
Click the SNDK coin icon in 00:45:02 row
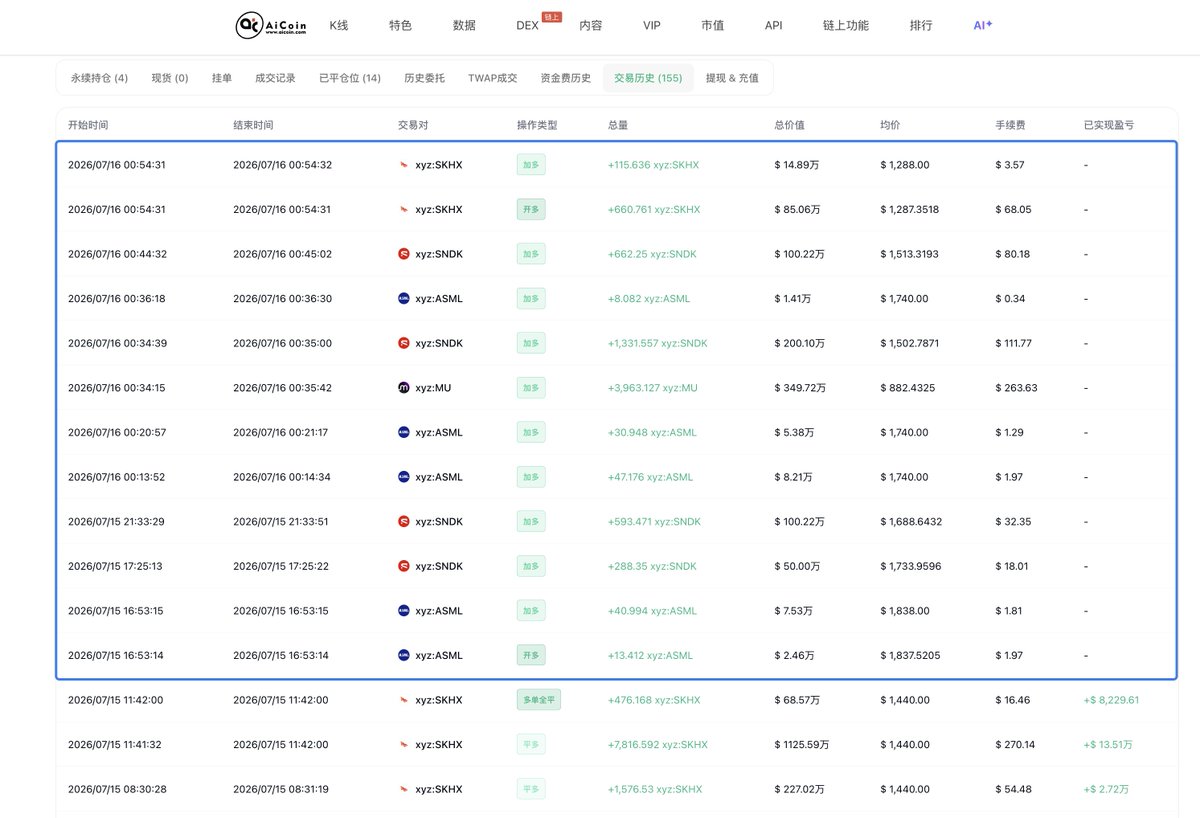point(404,254)
